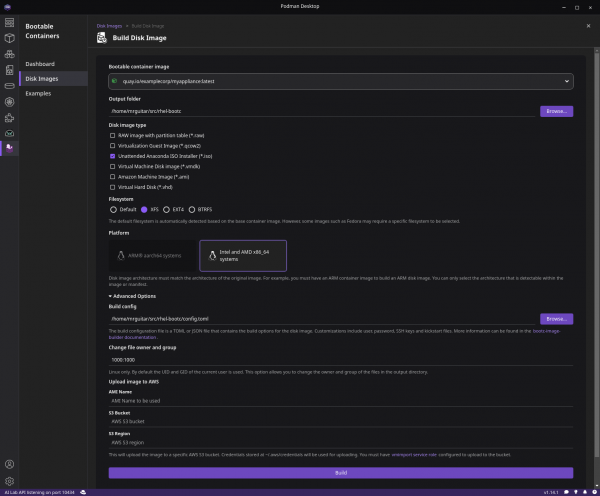The width and height of the screenshot is (600, 496).
Task: Collapse the Advanced Options section
Action: (x=132, y=296)
